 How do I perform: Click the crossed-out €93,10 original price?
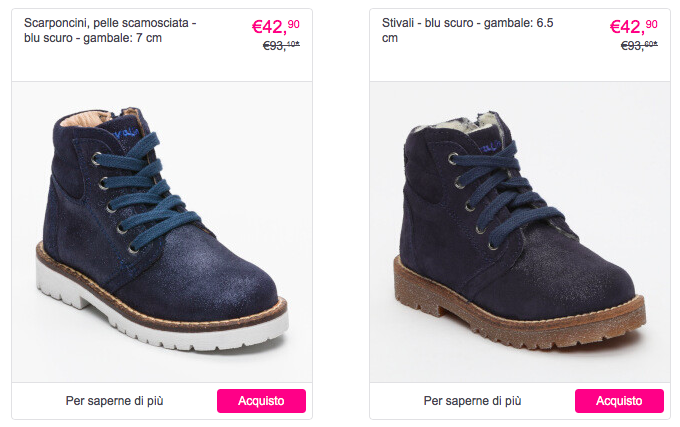tap(281, 46)
